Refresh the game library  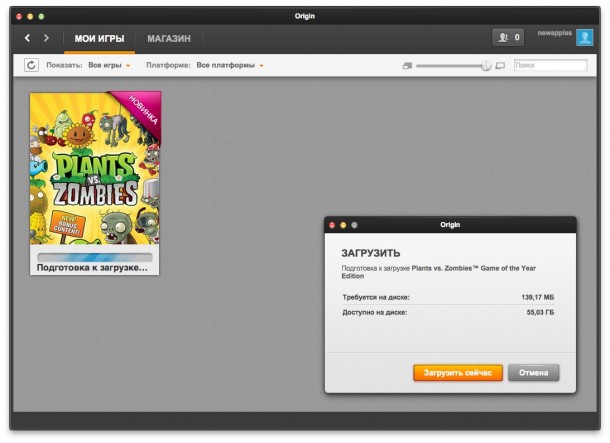pos(31,65)
